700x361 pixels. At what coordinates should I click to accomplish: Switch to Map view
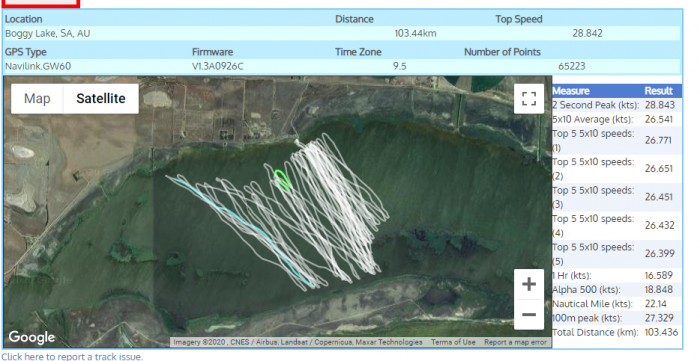pos(37,99)
